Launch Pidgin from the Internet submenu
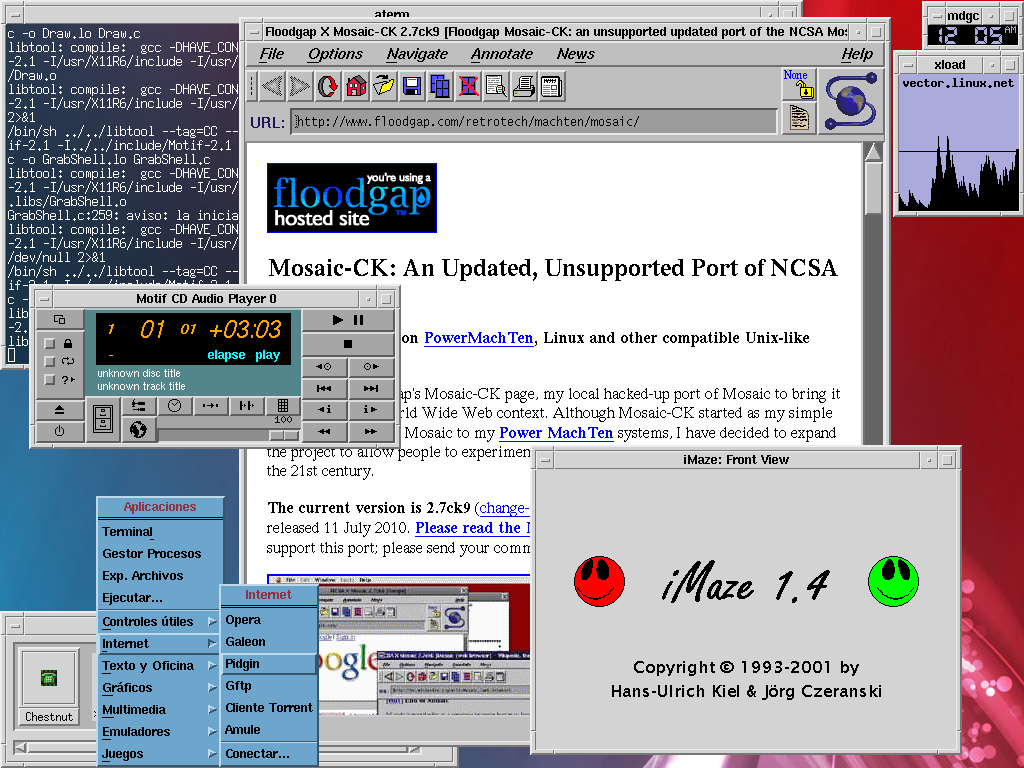Screen dimensions: 1024x768 pos(268,664)
